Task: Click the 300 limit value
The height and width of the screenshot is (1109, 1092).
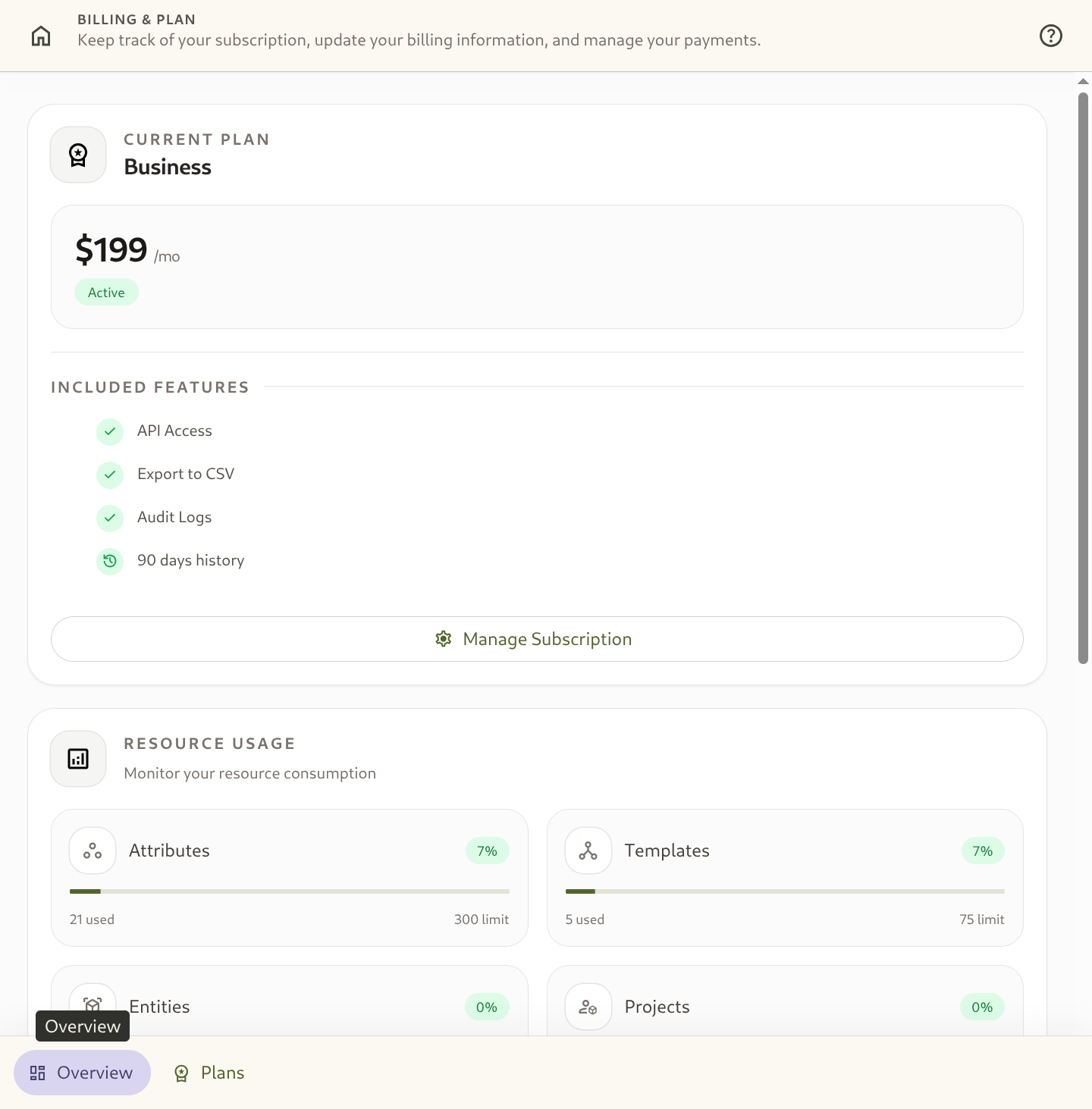Action: 482,919
